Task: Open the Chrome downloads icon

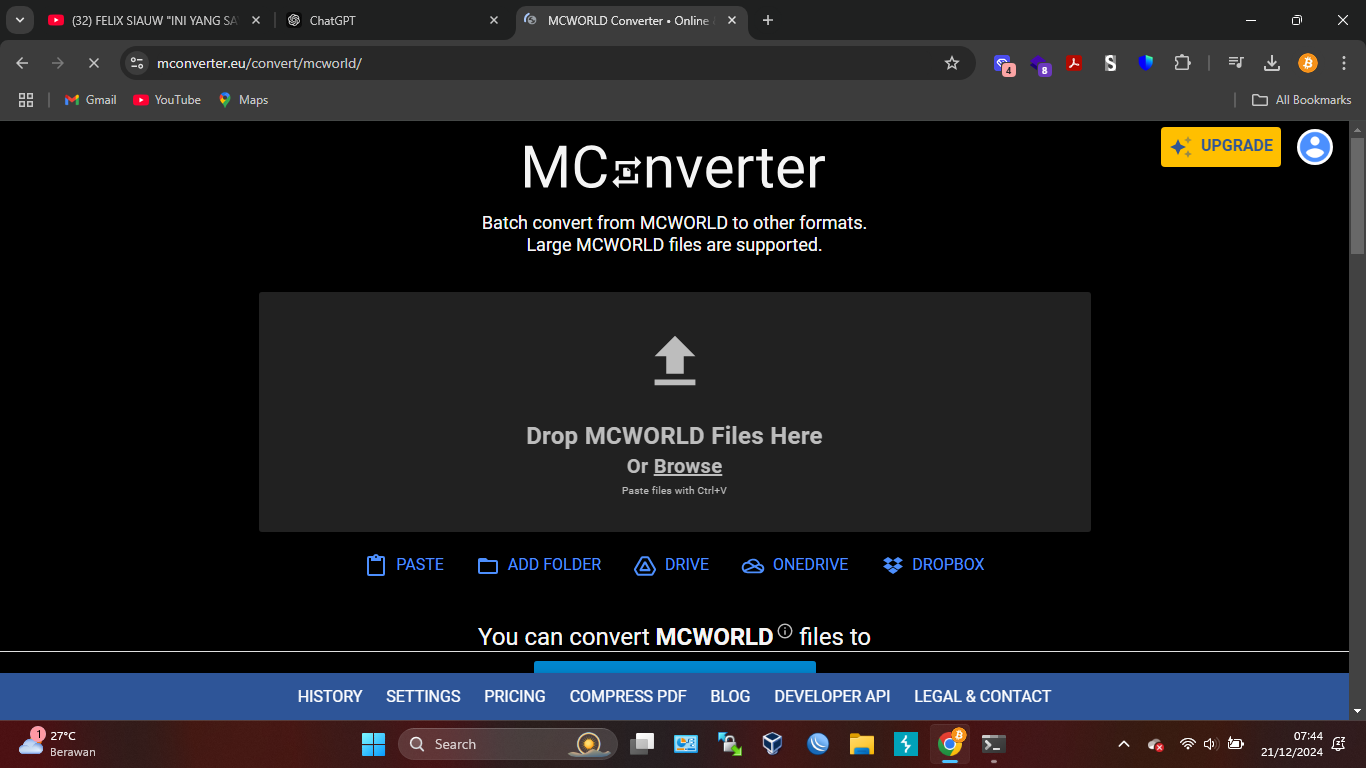Action: pos(1272,63)
